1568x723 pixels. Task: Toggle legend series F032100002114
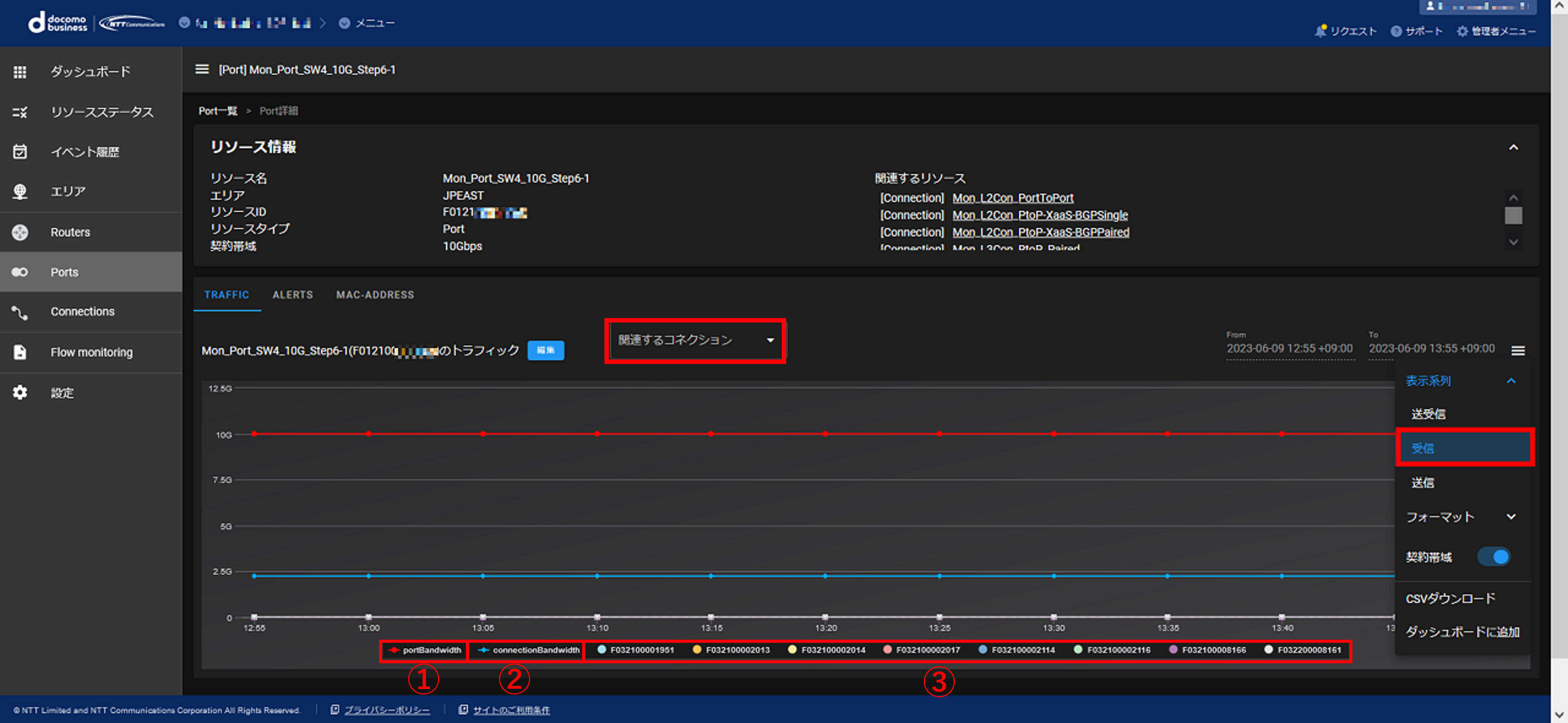[1017, 650]
